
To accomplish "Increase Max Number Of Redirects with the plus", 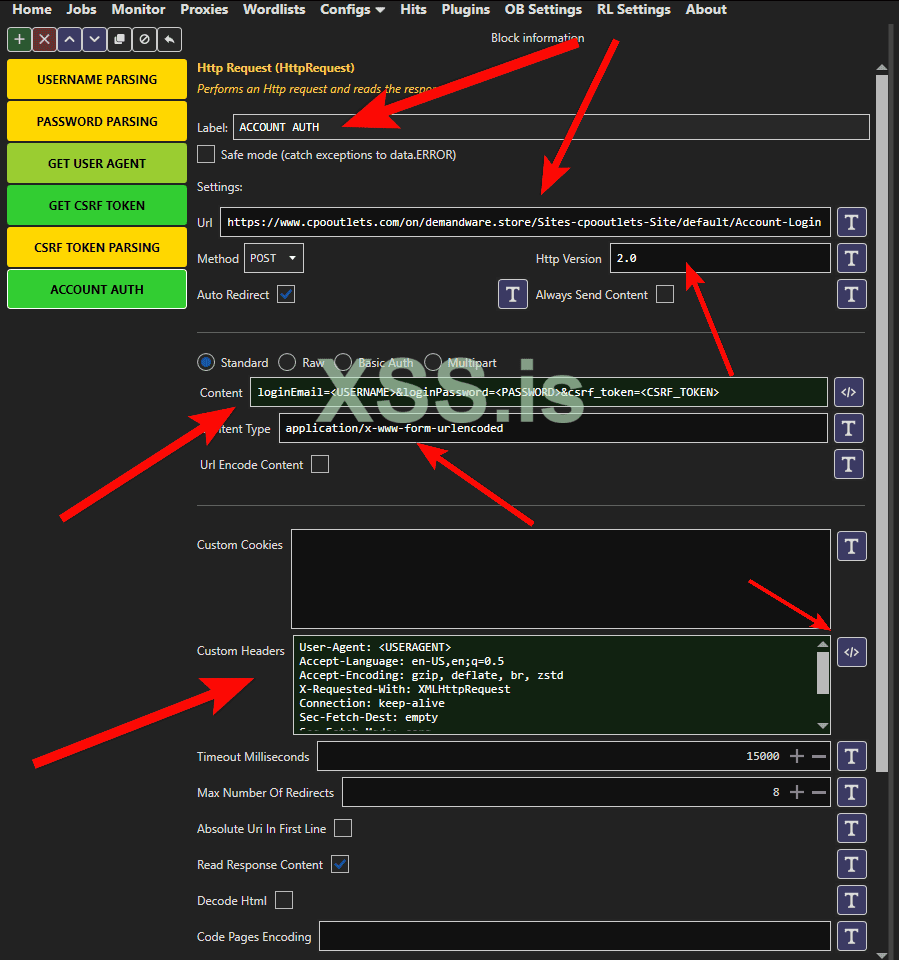I will coord(797,793).
